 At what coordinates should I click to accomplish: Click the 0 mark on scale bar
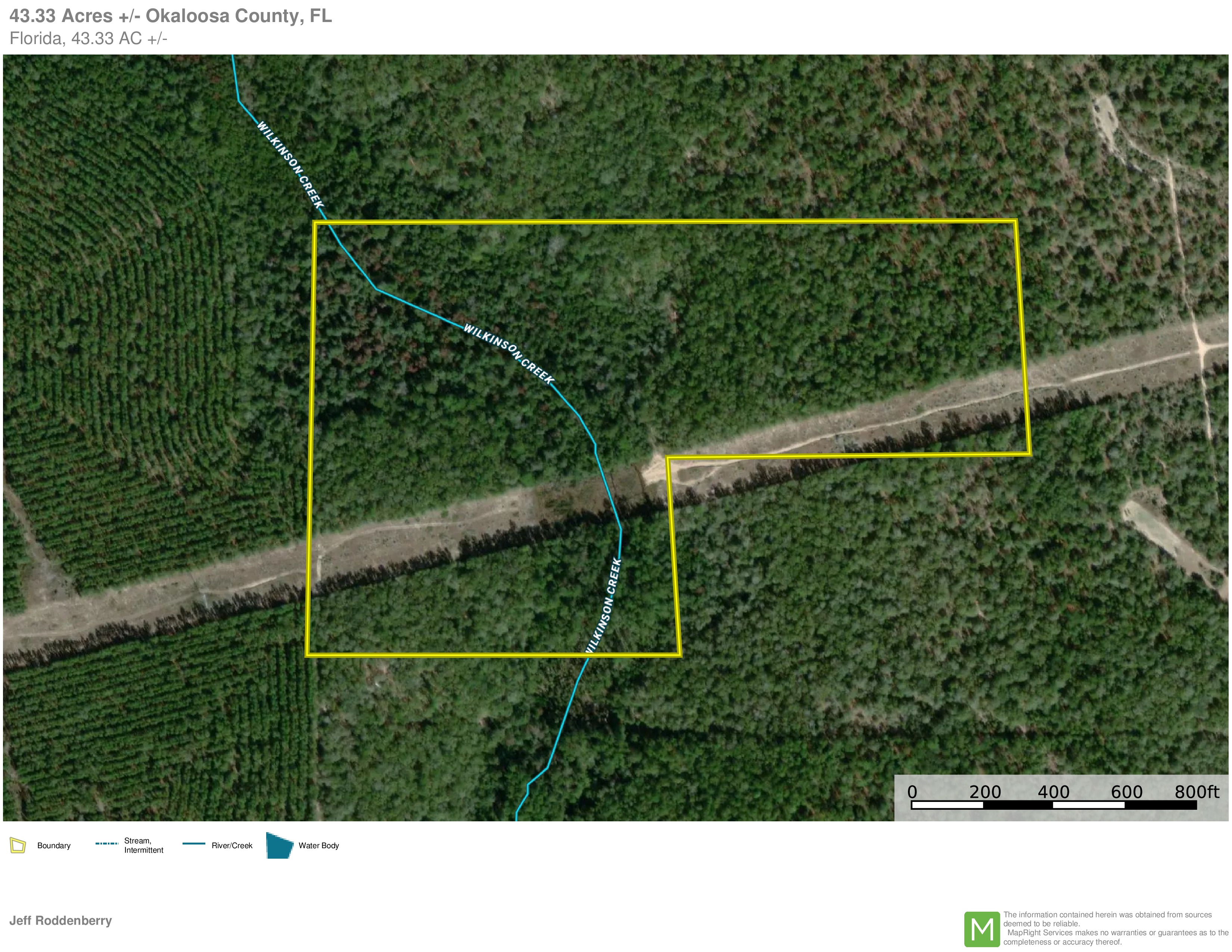click(x=912, y=792)
